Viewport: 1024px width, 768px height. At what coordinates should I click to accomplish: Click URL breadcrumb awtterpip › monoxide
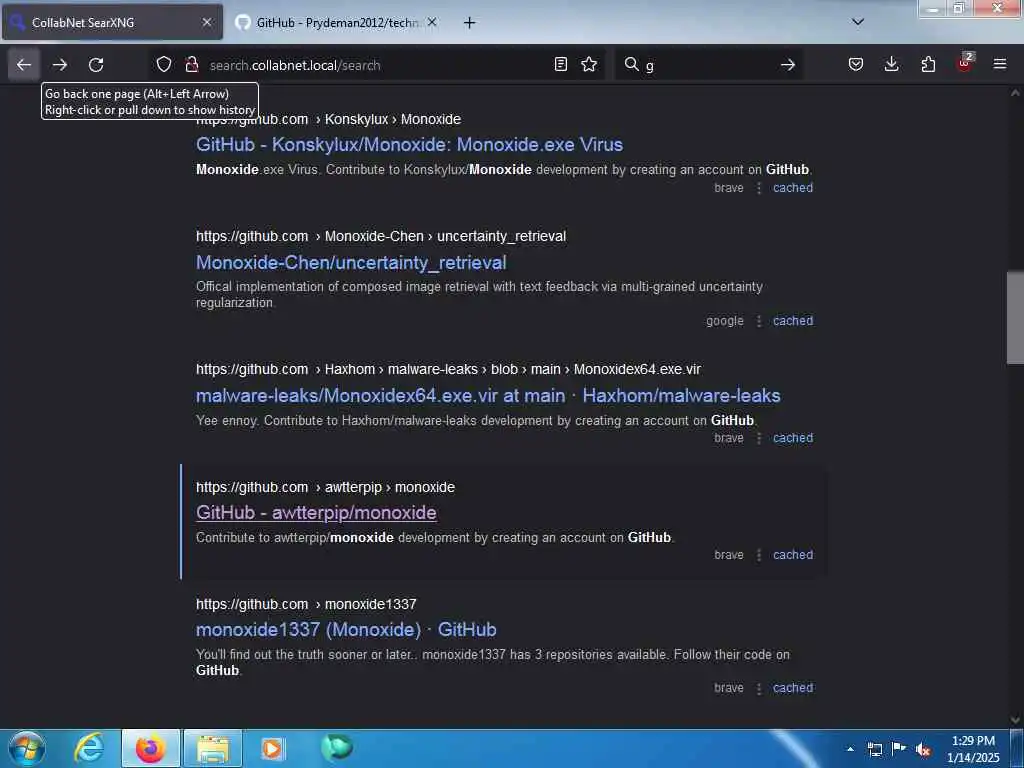pos(390,487)
